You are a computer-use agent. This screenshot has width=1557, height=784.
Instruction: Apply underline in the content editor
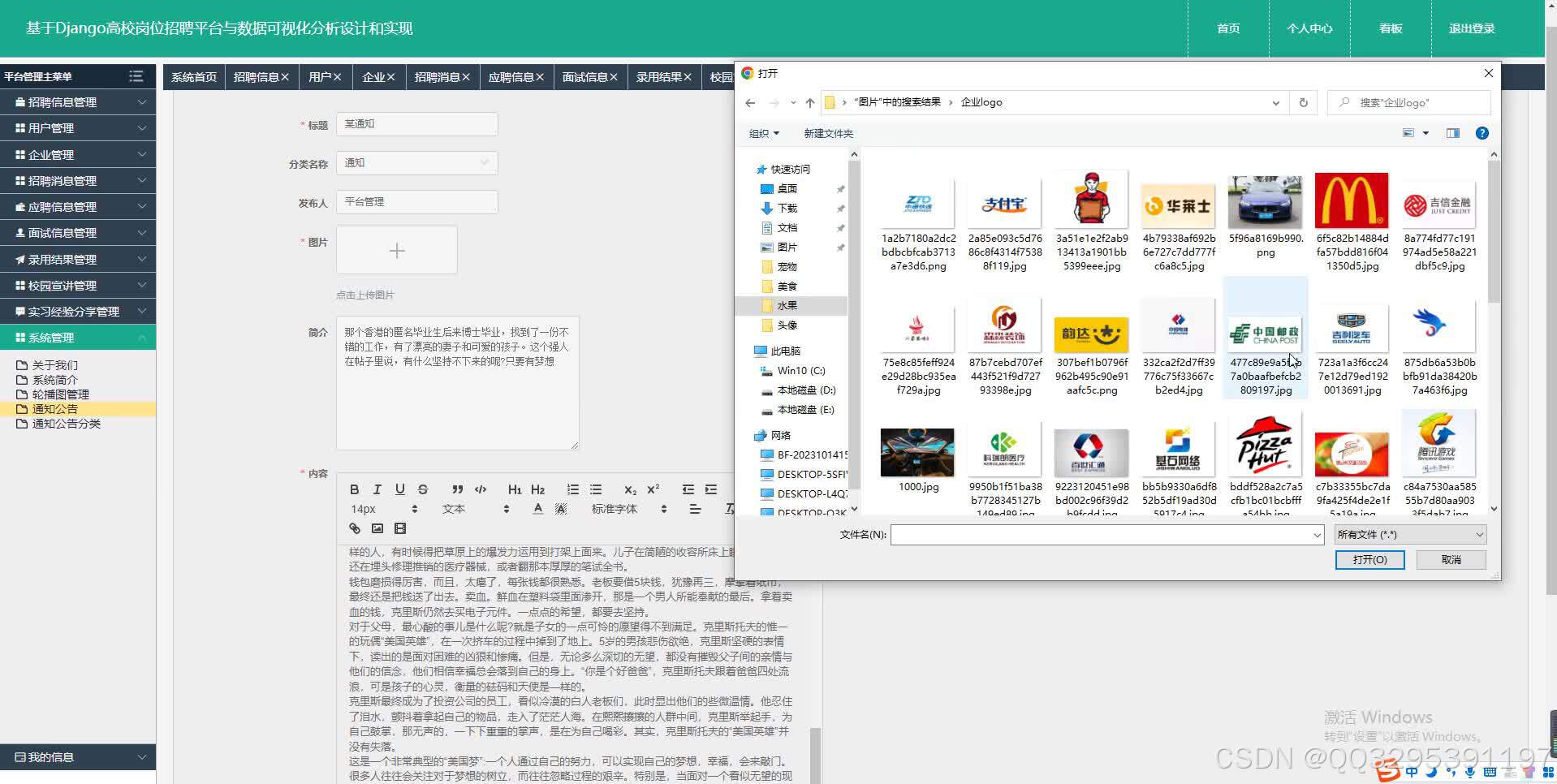pos(399,489)
